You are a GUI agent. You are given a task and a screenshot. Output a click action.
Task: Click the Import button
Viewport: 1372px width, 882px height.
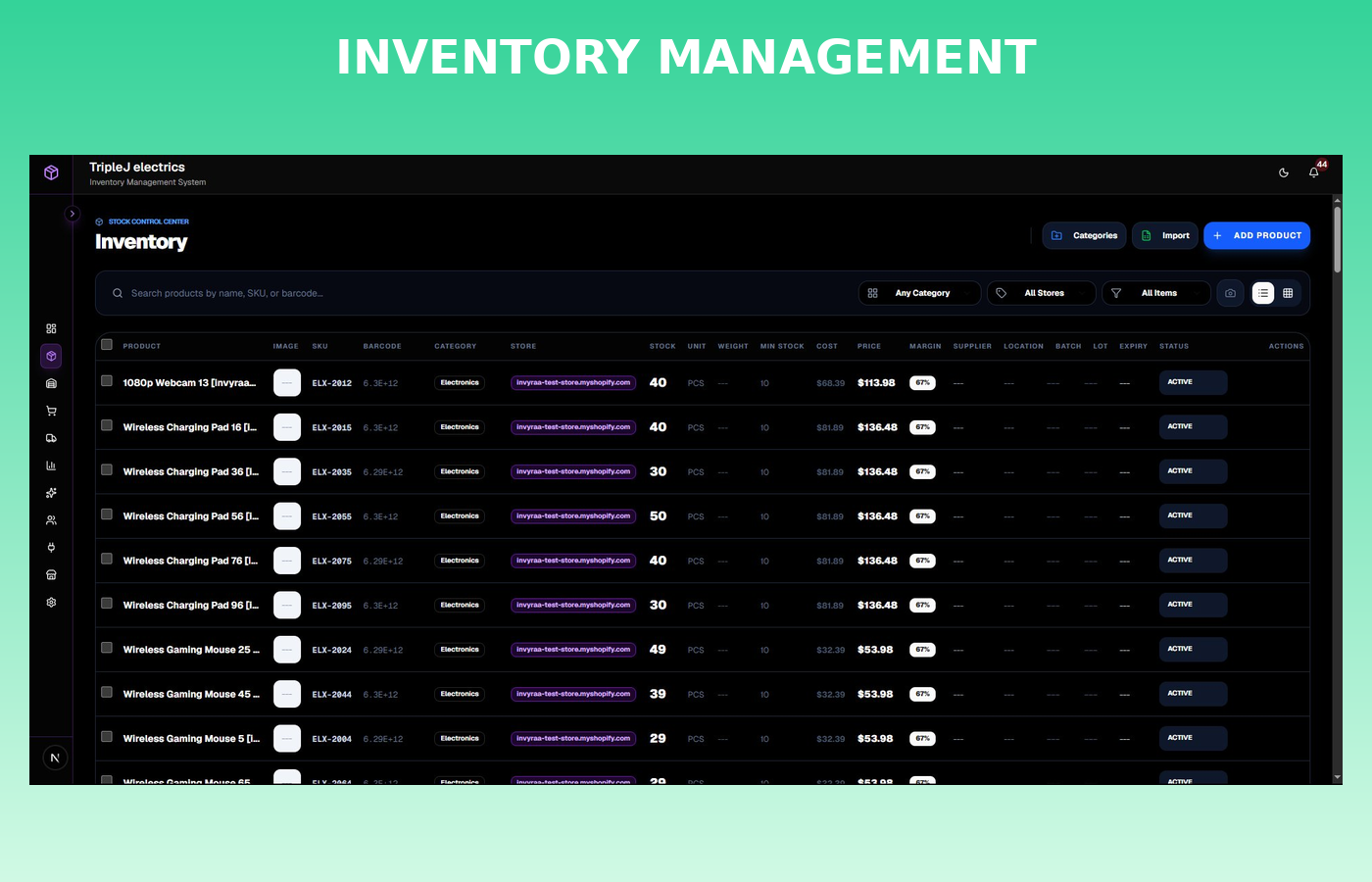tap(1165, 235)
